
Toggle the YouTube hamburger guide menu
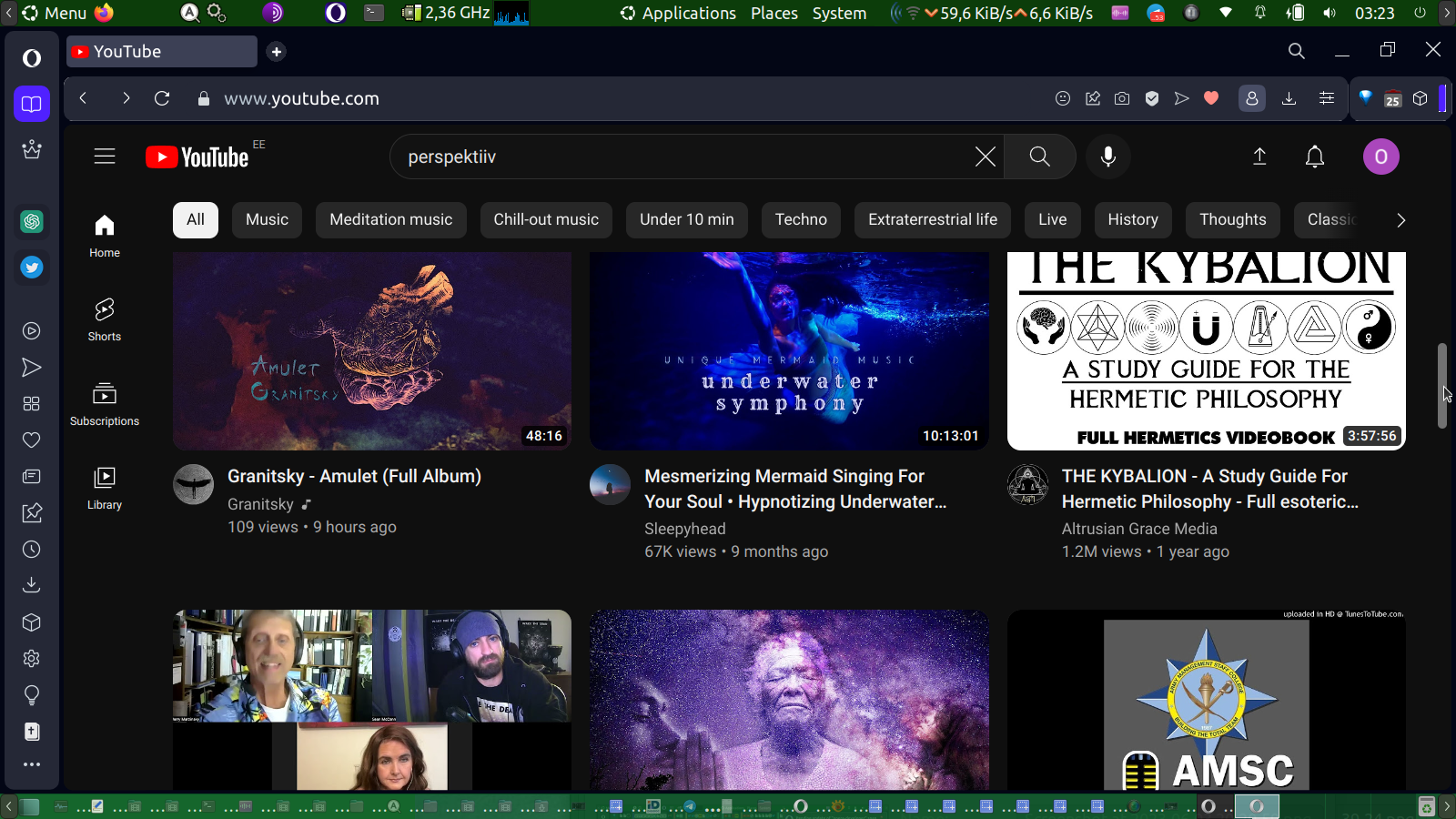click(105, 157)
